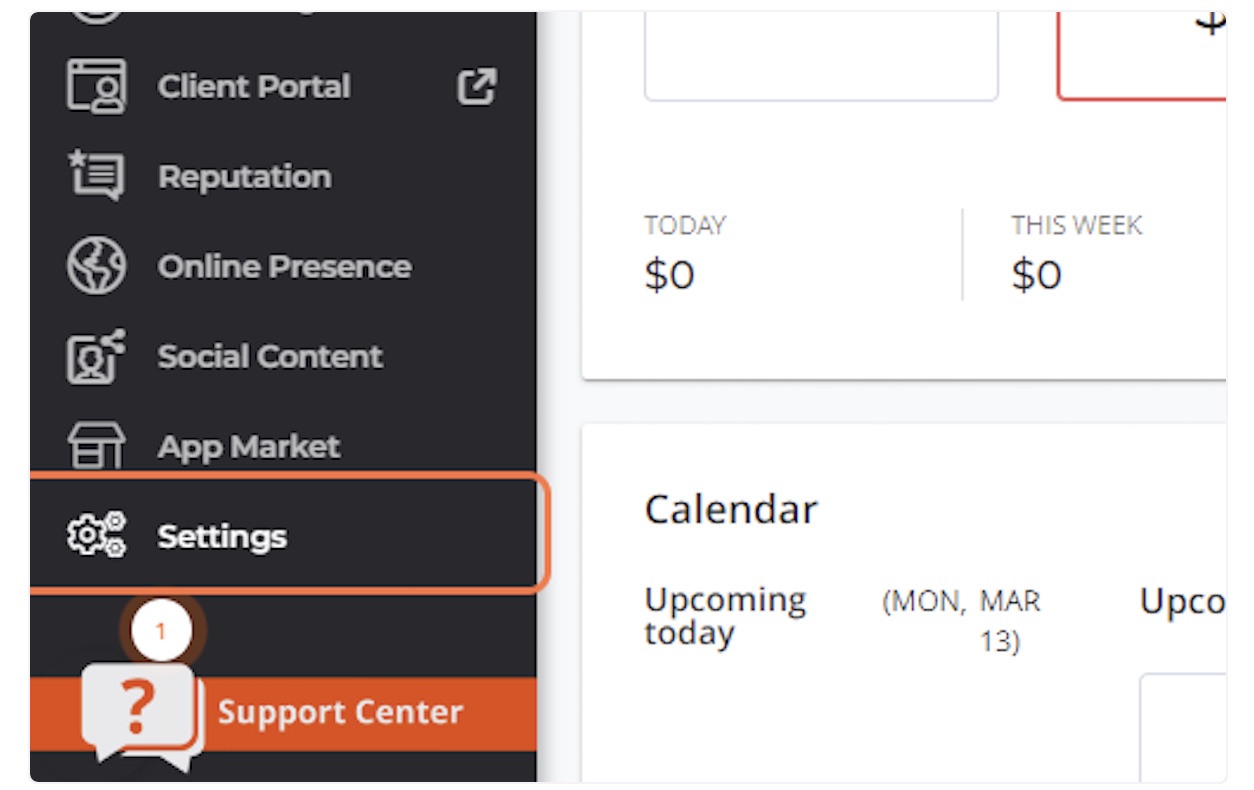The image size is (1254, 790).
Task: Click the Settings gears icon
Action: 96,535
